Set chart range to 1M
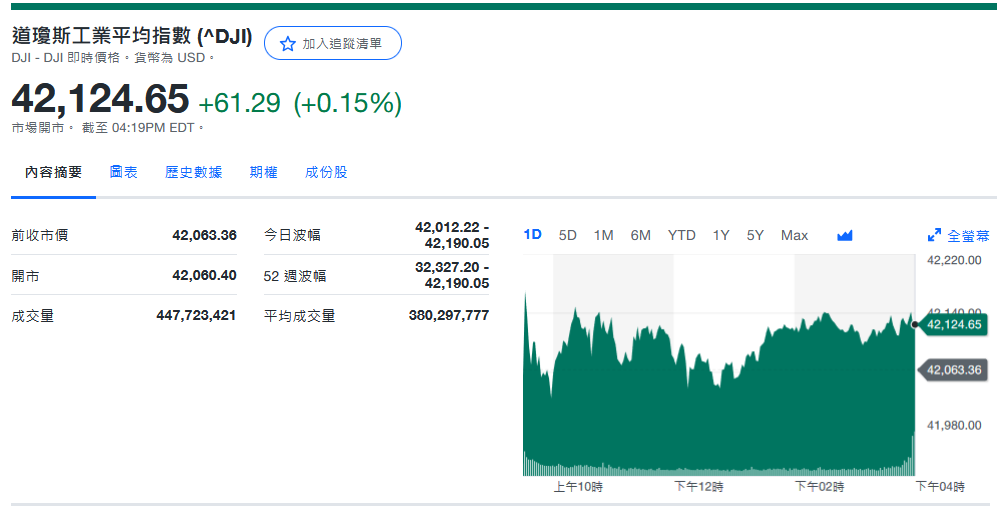The height and width of the screenshot is (513, 997). [603, 235]
